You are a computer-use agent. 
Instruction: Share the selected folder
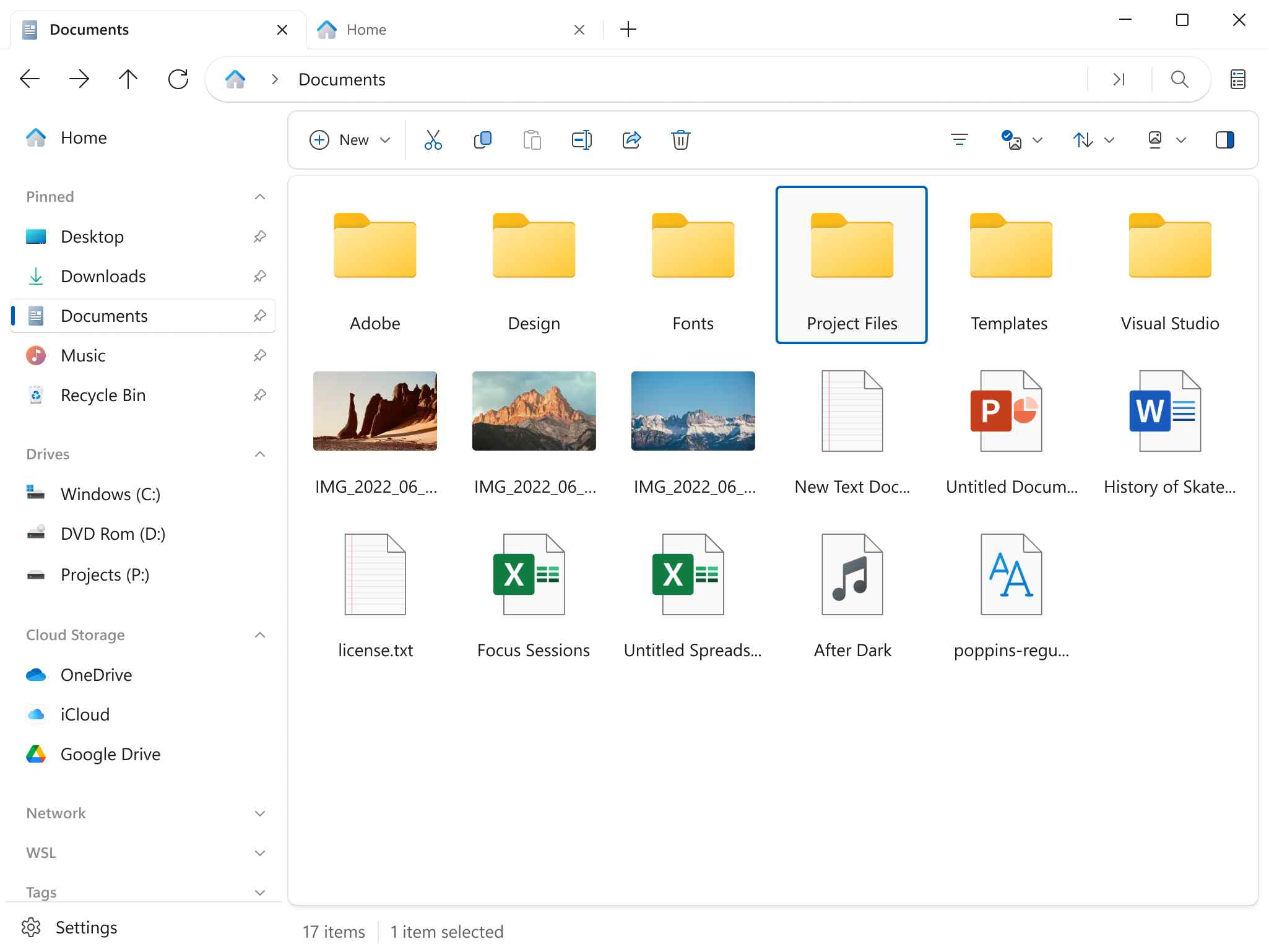[631, 140]
